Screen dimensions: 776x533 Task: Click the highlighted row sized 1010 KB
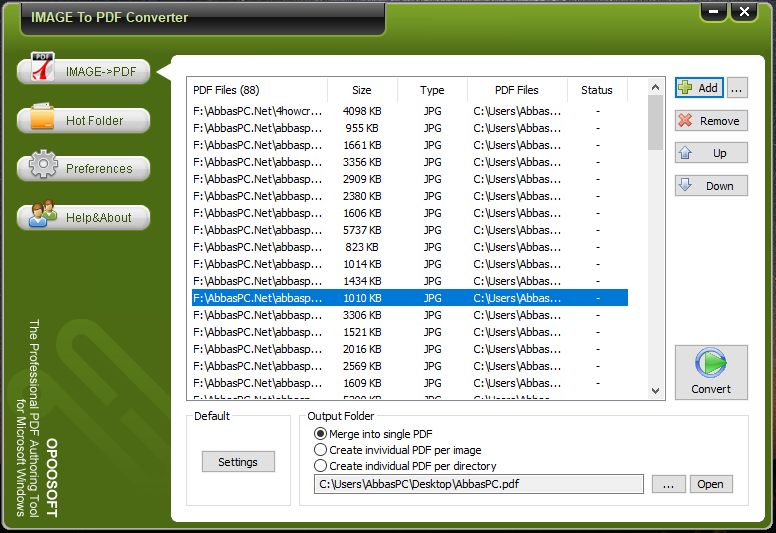click(x=410, y=298)
